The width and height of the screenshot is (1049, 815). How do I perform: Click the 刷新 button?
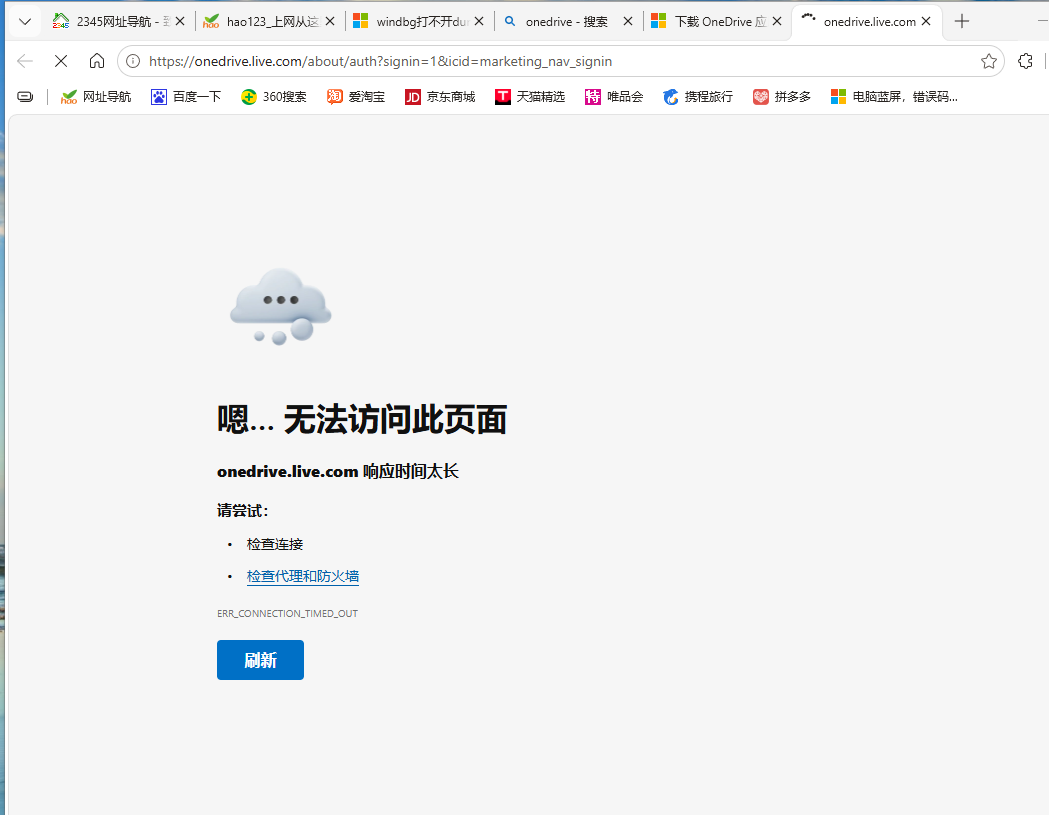260,660
